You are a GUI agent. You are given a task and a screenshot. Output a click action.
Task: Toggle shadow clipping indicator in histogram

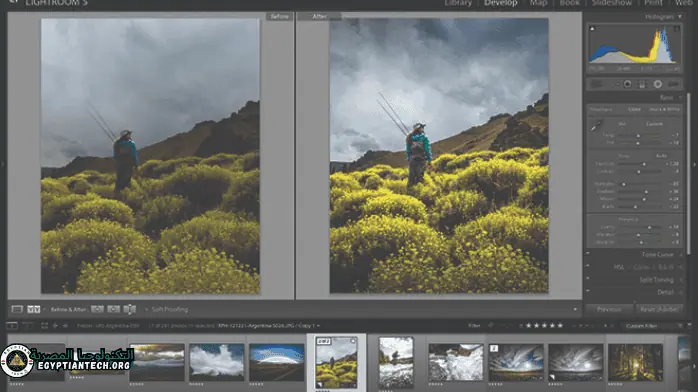tap(592, 29)
